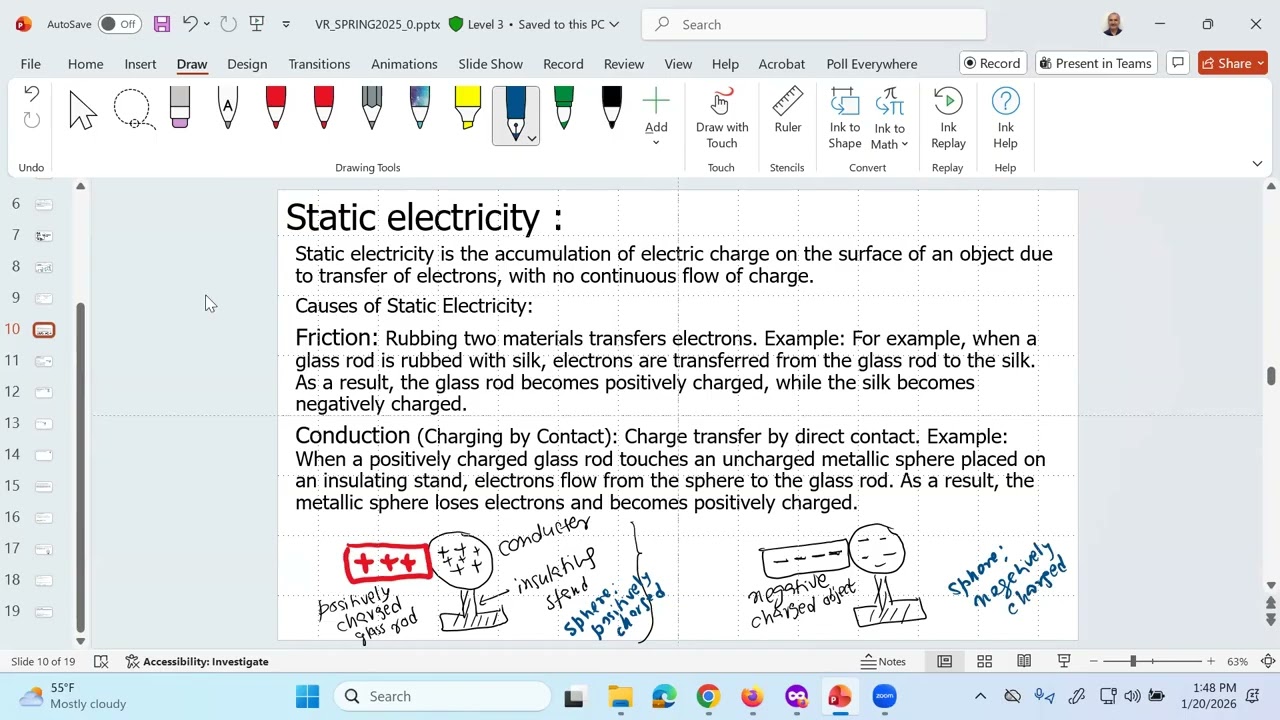The height and width of the screenshot is (720, 1280).
Task: Pick the galaxy-colored pen
Action: [420, 108]
